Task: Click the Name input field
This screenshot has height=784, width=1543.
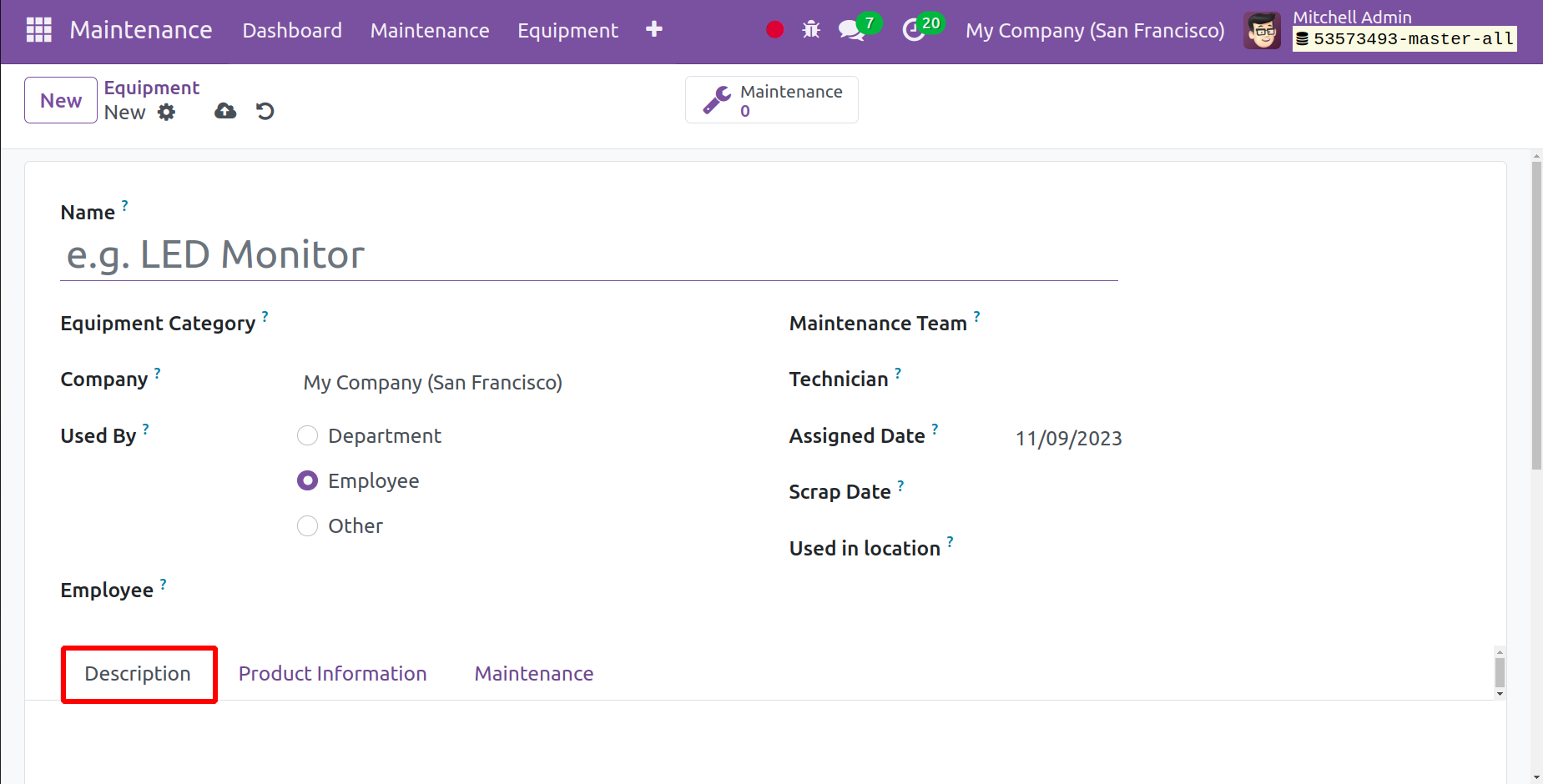Action: (x=589, y=255)
